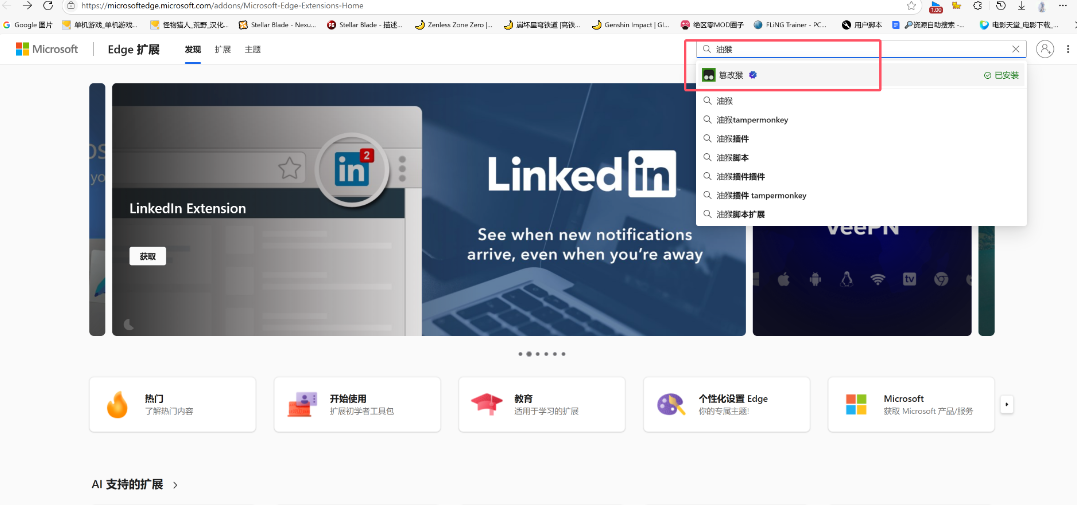Click the browser forward arrow
This screenshot has width=1077, height=505.
tap(27, 5)
